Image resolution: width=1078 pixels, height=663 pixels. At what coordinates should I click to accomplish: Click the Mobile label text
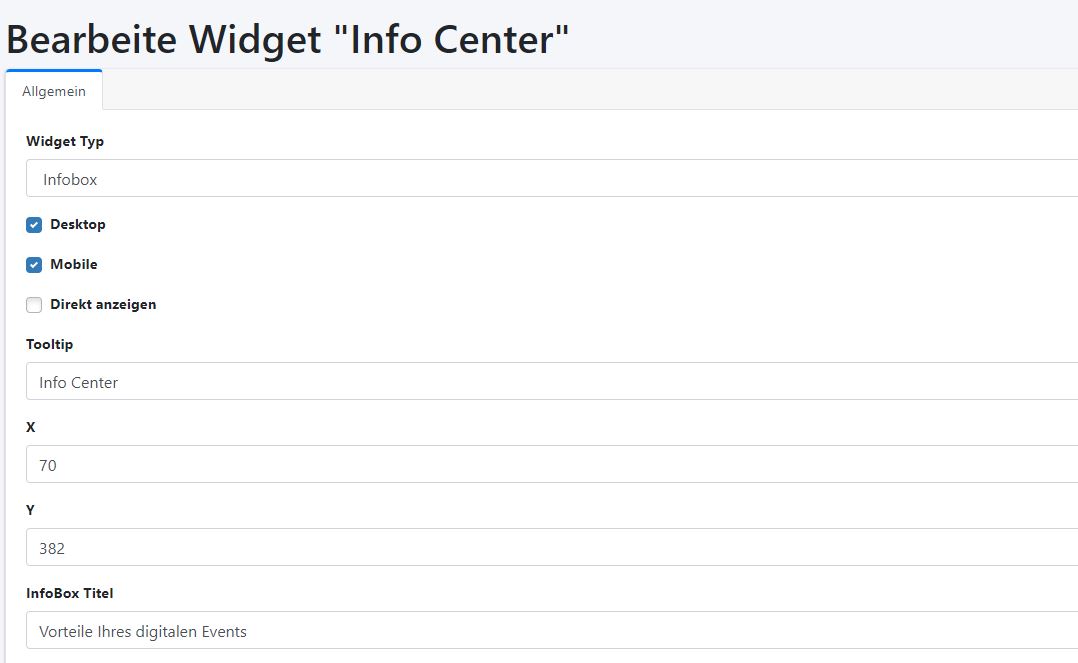(74, 264)
